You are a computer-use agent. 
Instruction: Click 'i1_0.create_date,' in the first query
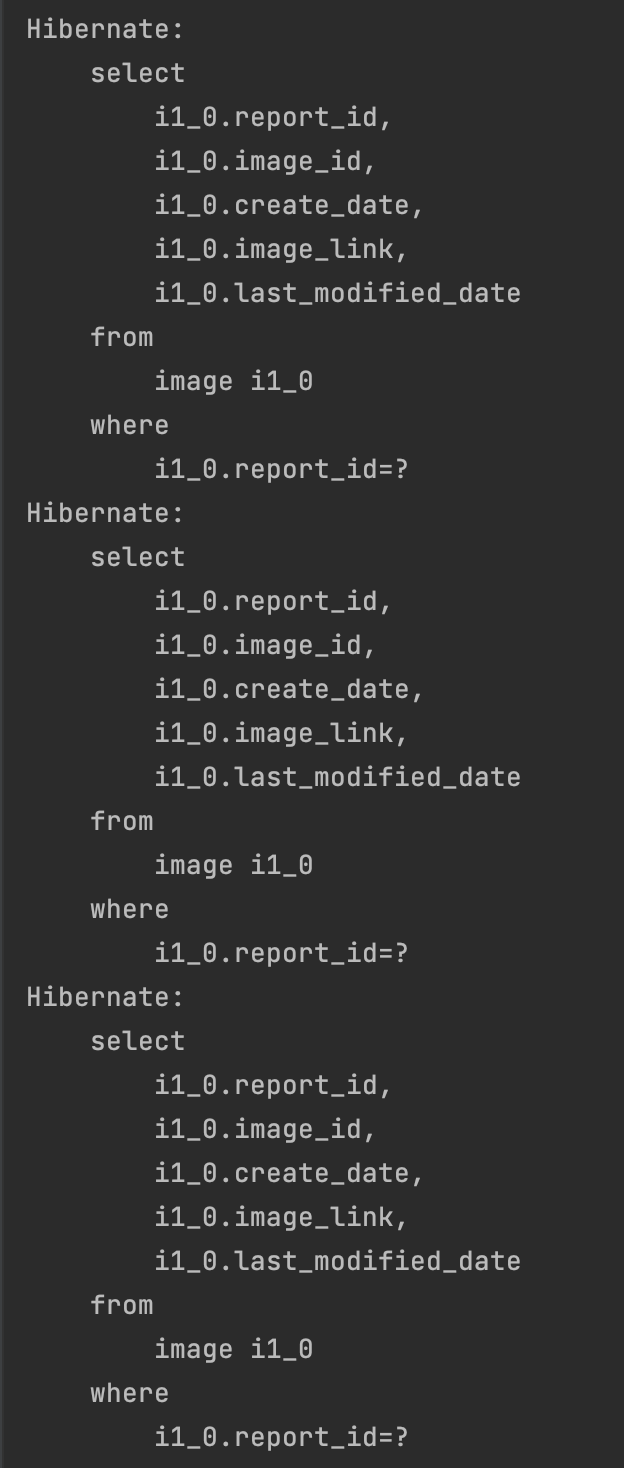click(x=289, y=205)
